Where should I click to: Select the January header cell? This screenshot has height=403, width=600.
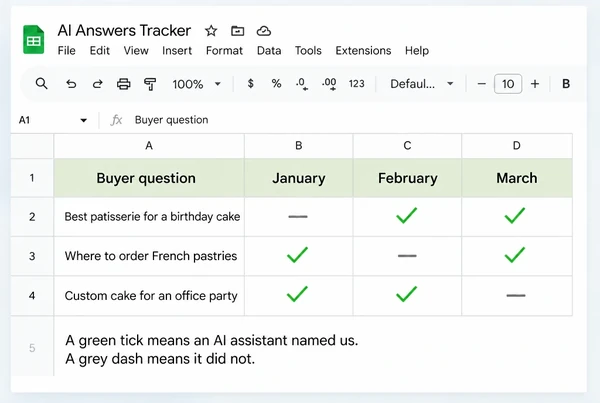coord(298,178)
